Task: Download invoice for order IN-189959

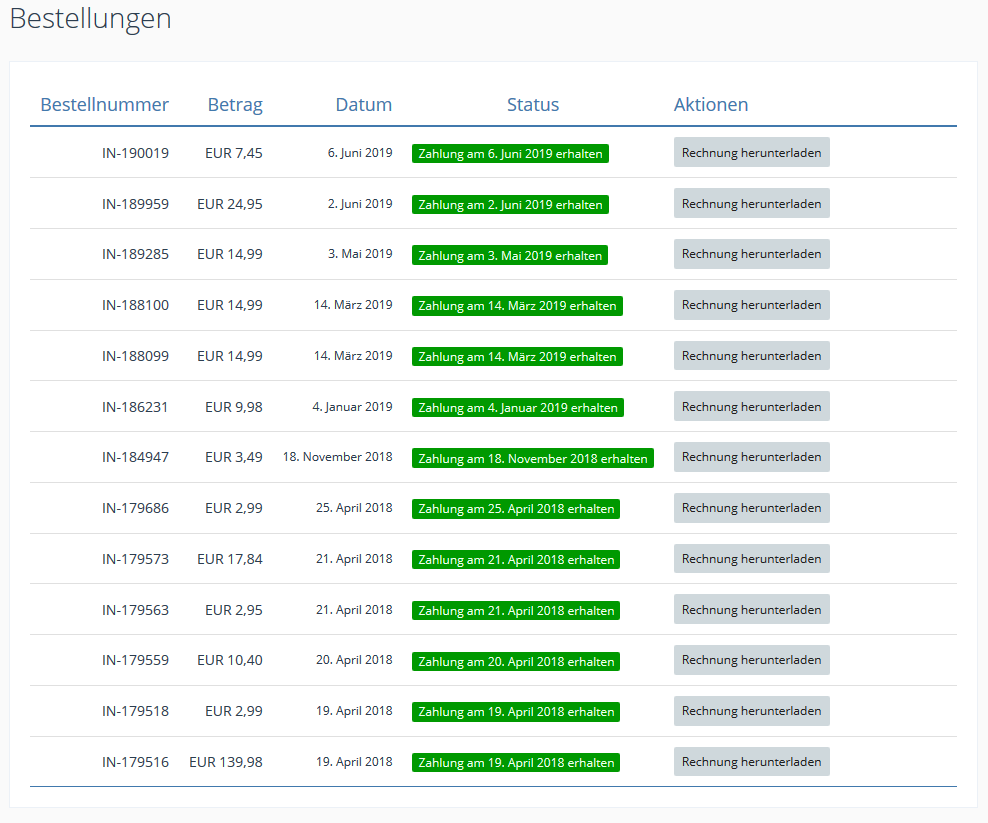Action: (751, 204)
